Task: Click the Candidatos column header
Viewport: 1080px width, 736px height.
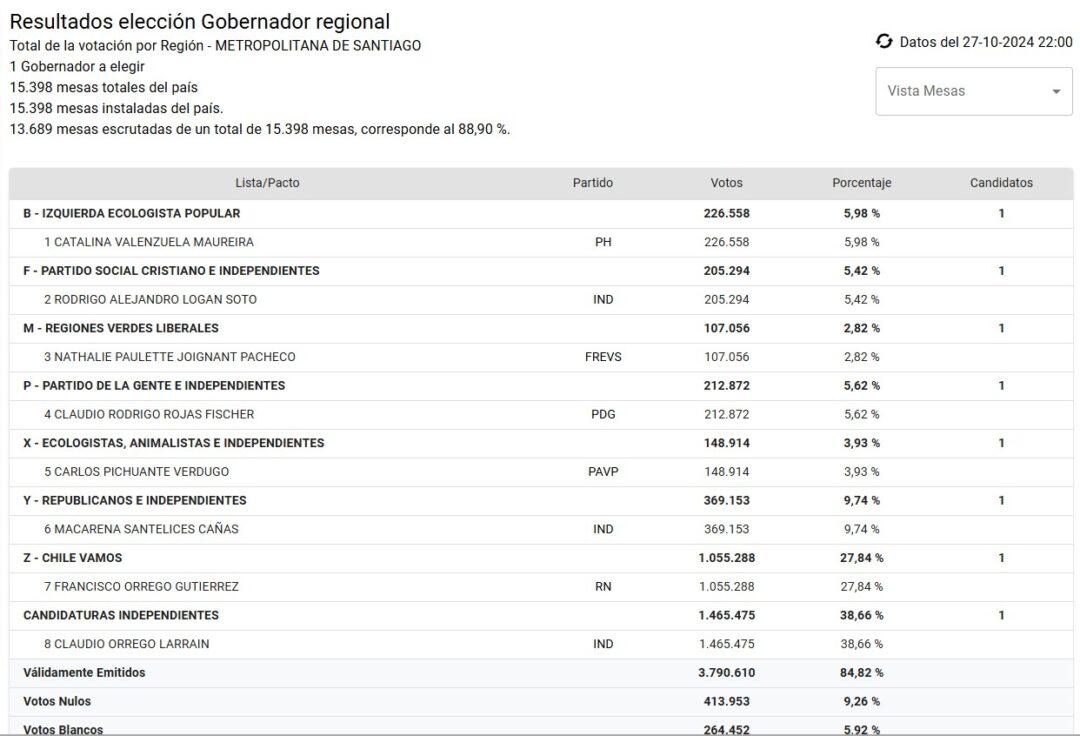Action: pos(1001,183)
